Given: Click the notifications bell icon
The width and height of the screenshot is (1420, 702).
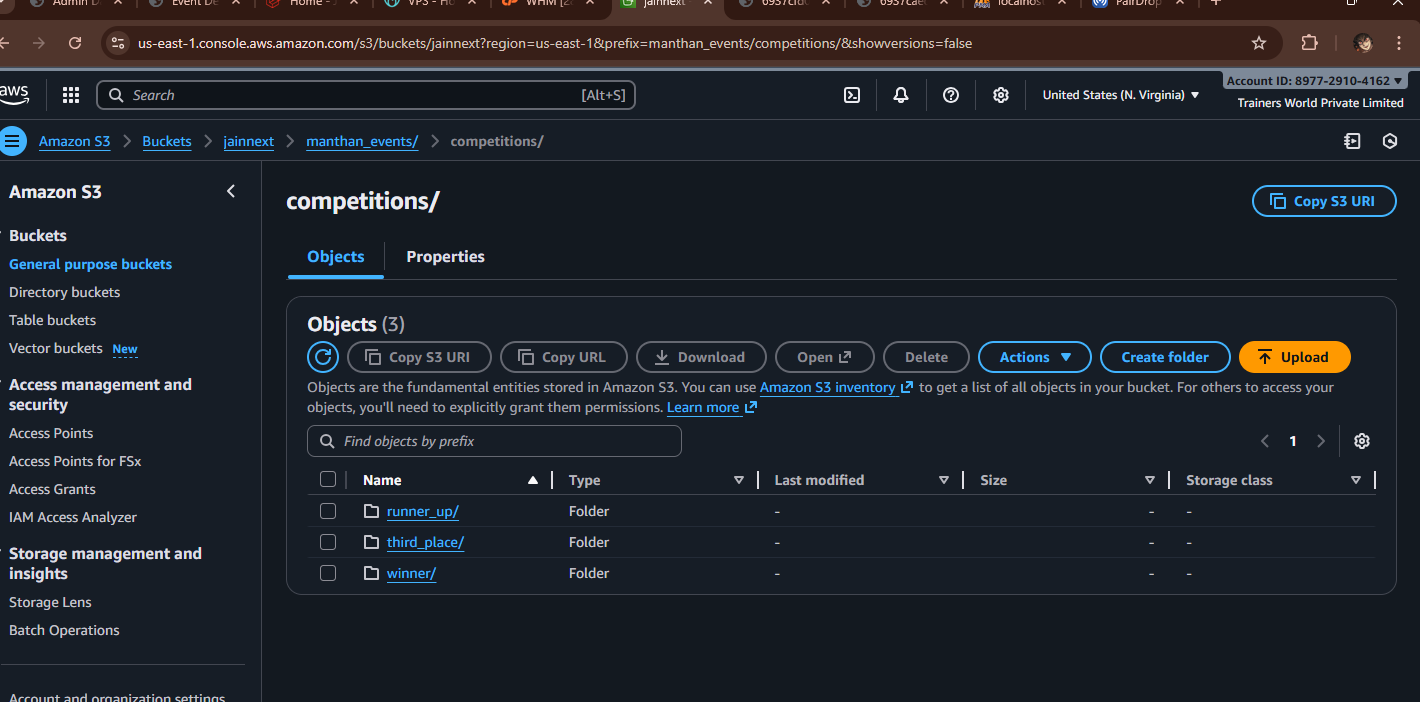Looking at the screenshot, I should (x=901, y=95).
